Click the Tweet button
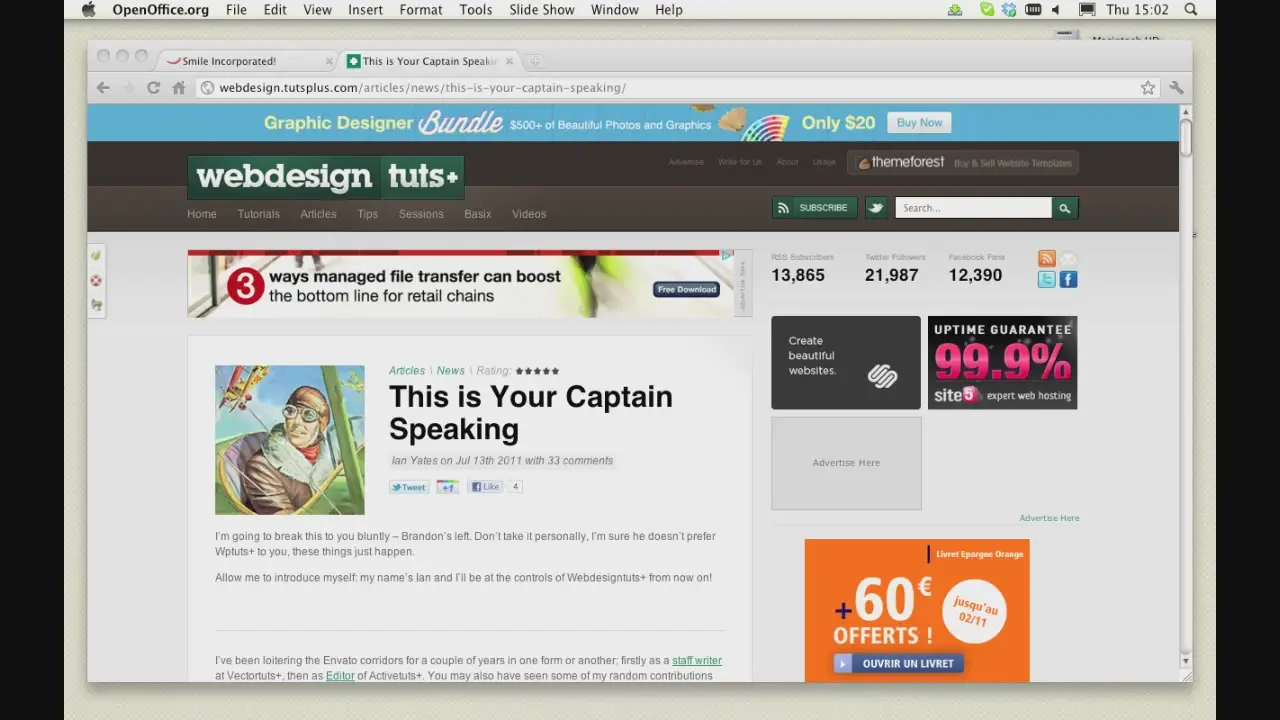 pyautogui.click(x=409, y=487)
